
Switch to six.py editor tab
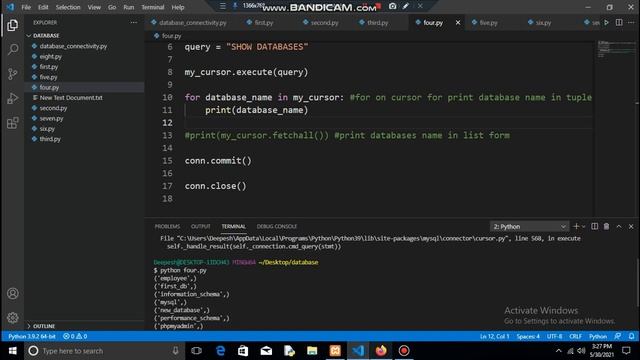click(x=543, y=22)
